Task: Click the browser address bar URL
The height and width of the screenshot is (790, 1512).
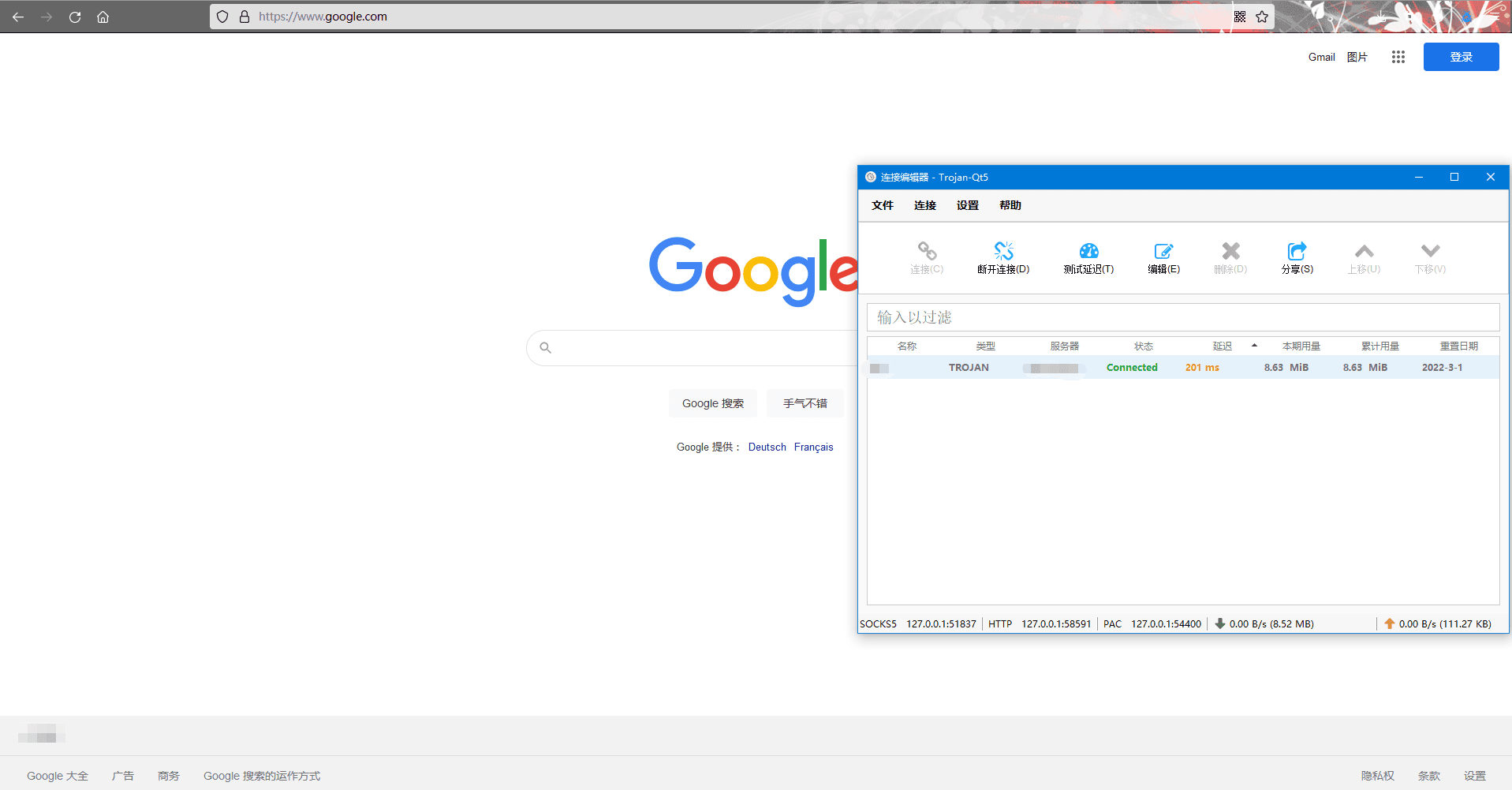Action: (x=323, y=17)
